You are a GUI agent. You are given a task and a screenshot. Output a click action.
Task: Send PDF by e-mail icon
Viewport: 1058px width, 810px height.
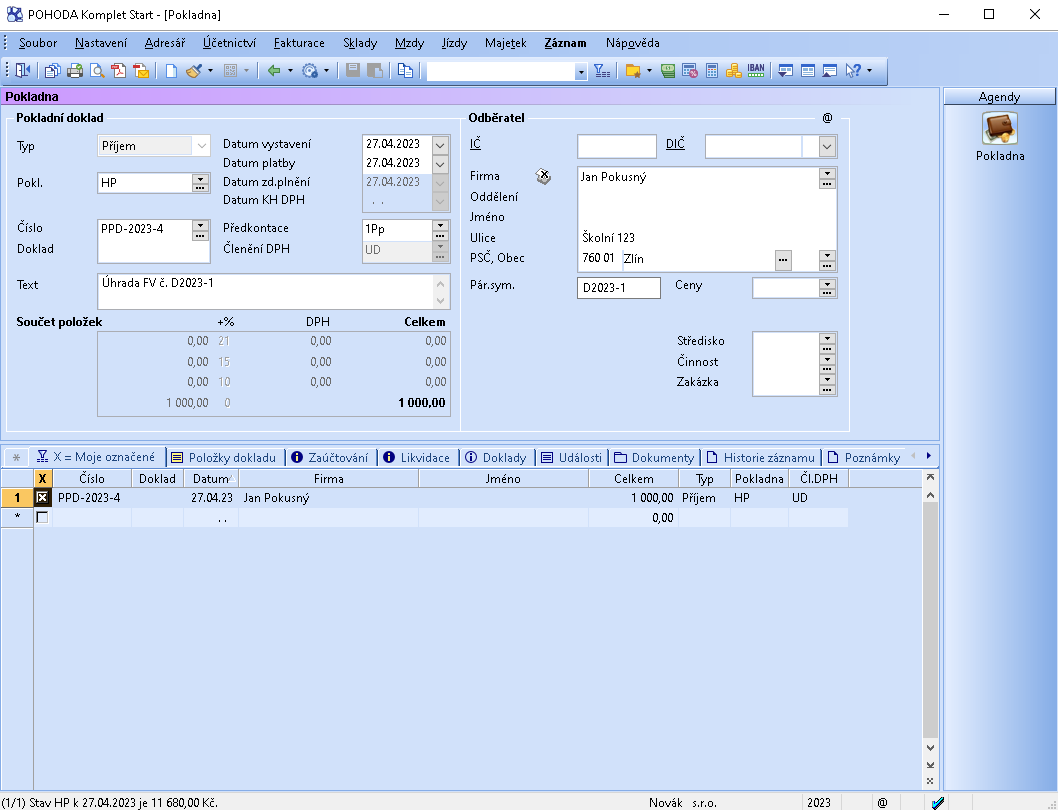(x=142, y=70)
